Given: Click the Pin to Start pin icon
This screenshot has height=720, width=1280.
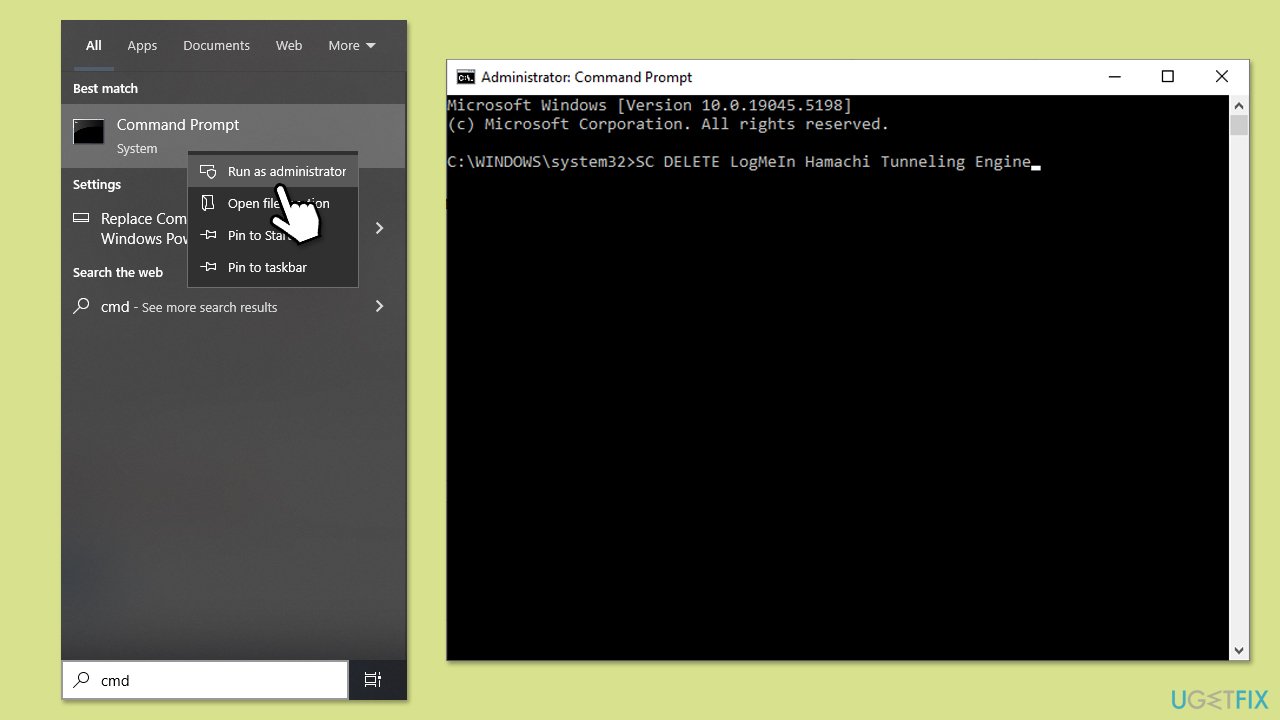Looking at the screenshot, I should (208, 235).
